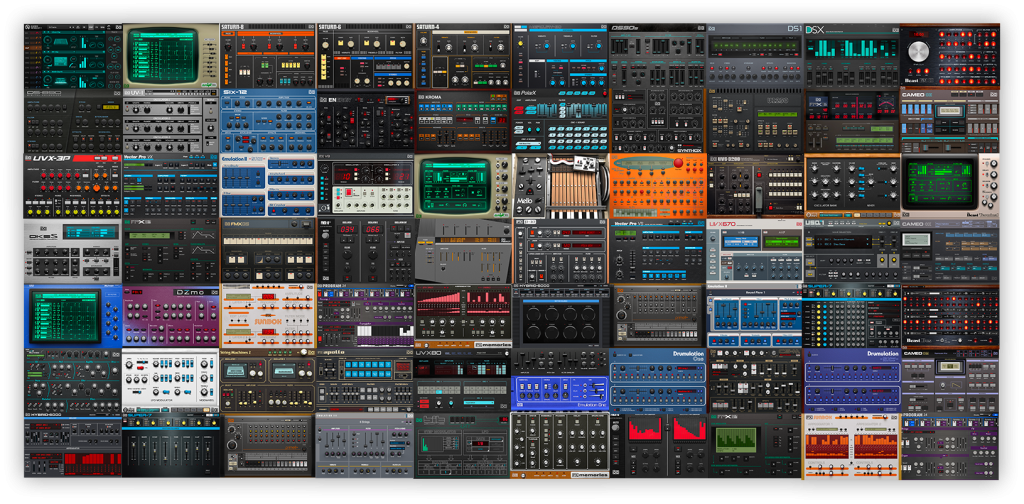Click the Mello tape keyboard instrument
Image resolution: width=1024 pixels, height=504 pixels.
click(560, 186)
